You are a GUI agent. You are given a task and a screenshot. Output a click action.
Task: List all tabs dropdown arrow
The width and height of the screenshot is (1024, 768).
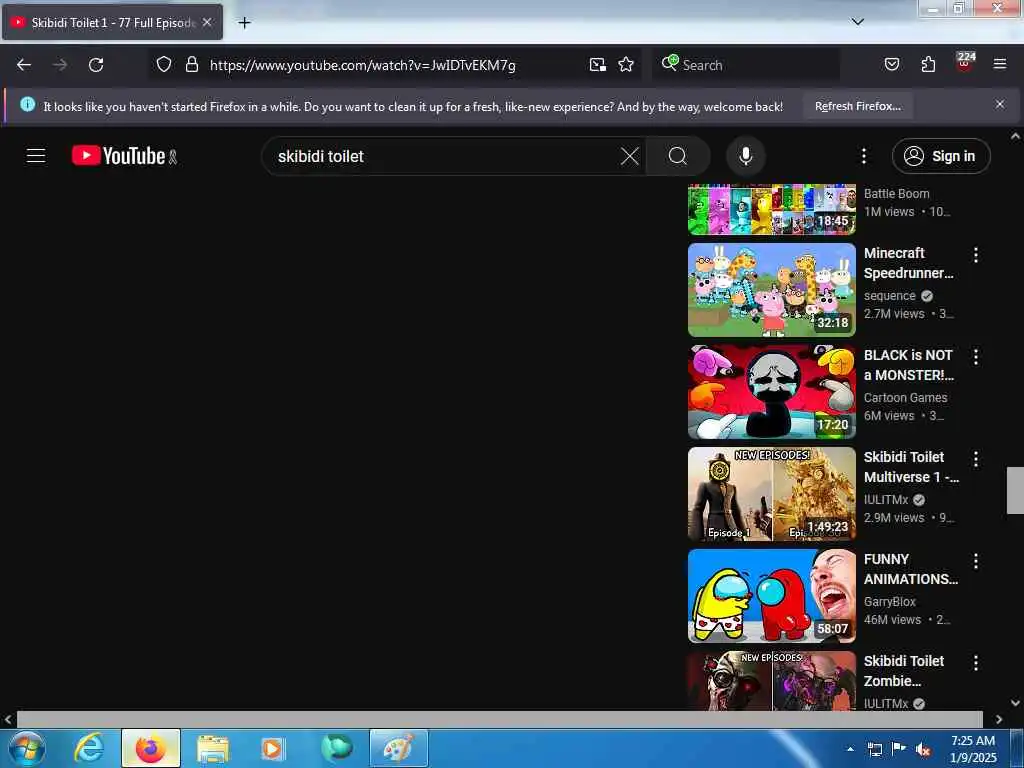point(857,22)
